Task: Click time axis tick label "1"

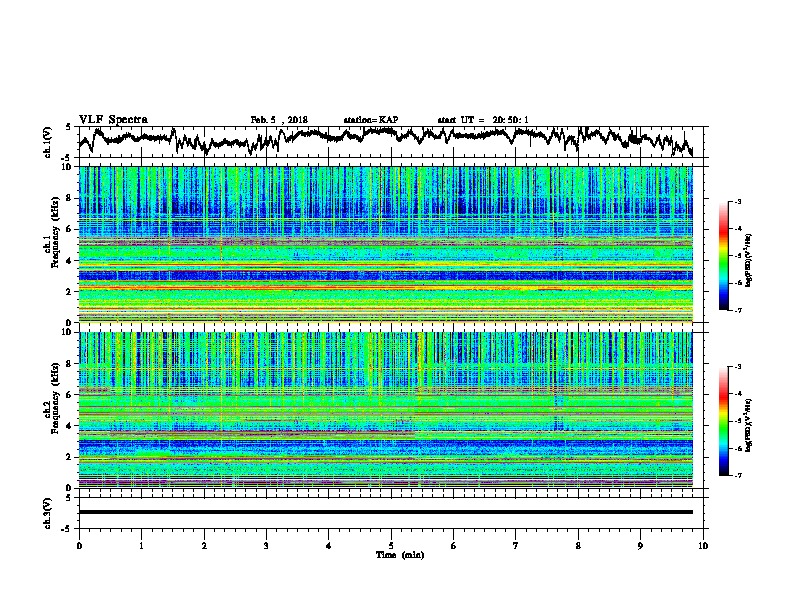Action: tap(141, 546)
